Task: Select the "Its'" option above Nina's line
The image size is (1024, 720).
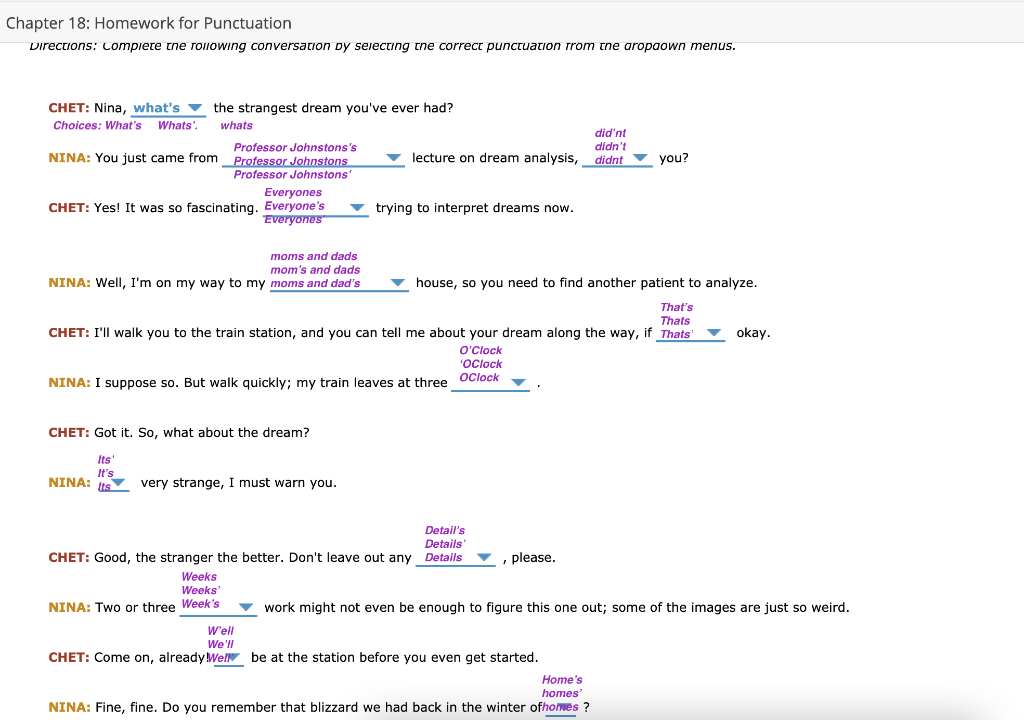Action: [x=104, y=459]
